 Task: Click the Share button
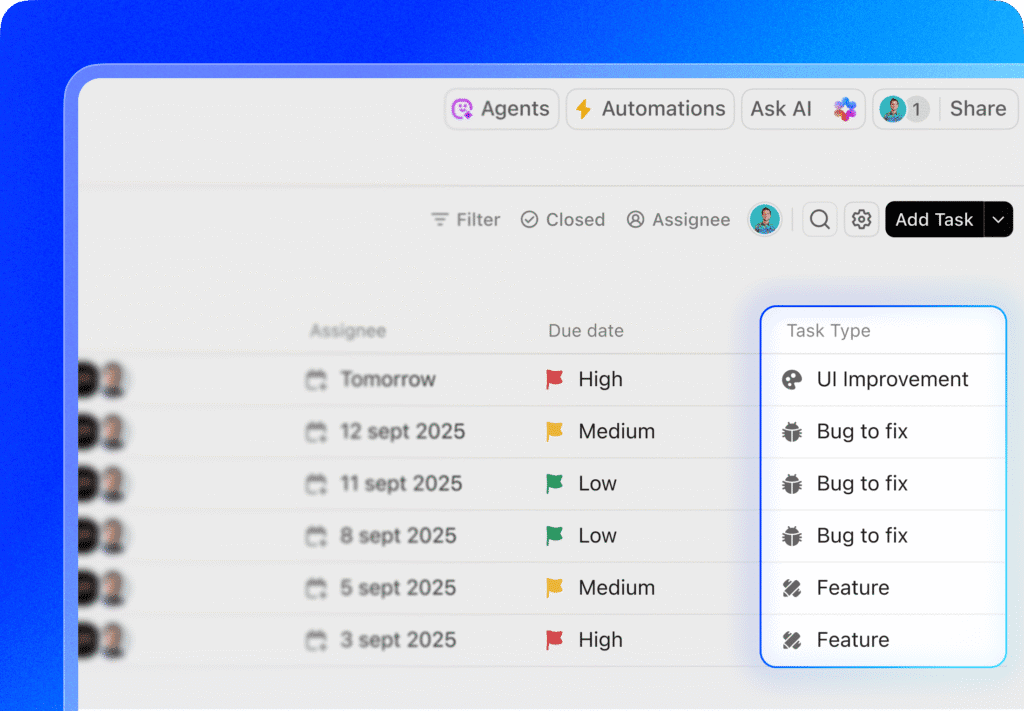click(977, 109)
